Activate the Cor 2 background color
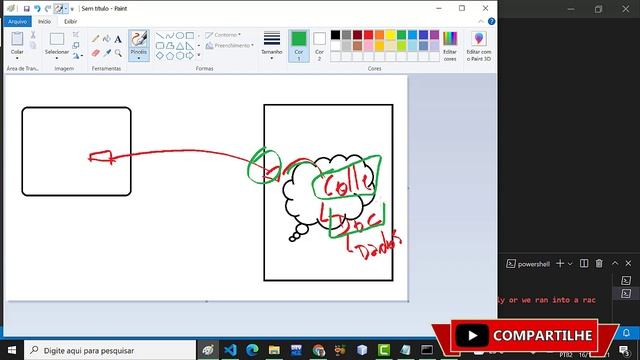The image size is (640, 360). tap(319, 46)
